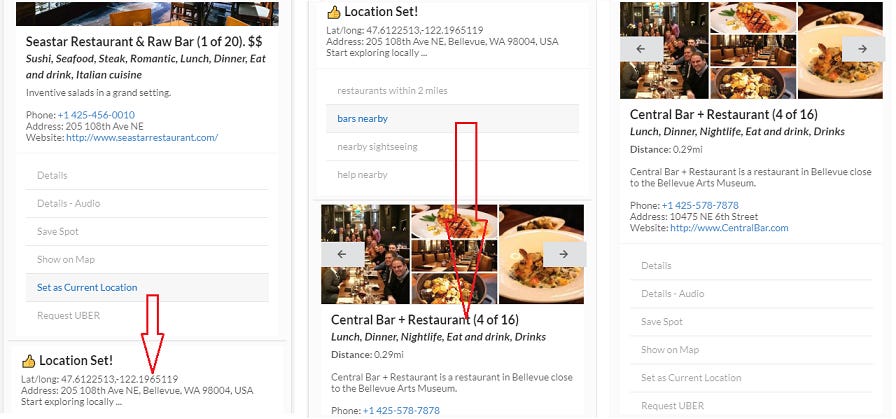Click 'Inventive salads in a grand setting.' text
Image resolution: width=896 pixels, height=419 pixels.
coord(98,92)
